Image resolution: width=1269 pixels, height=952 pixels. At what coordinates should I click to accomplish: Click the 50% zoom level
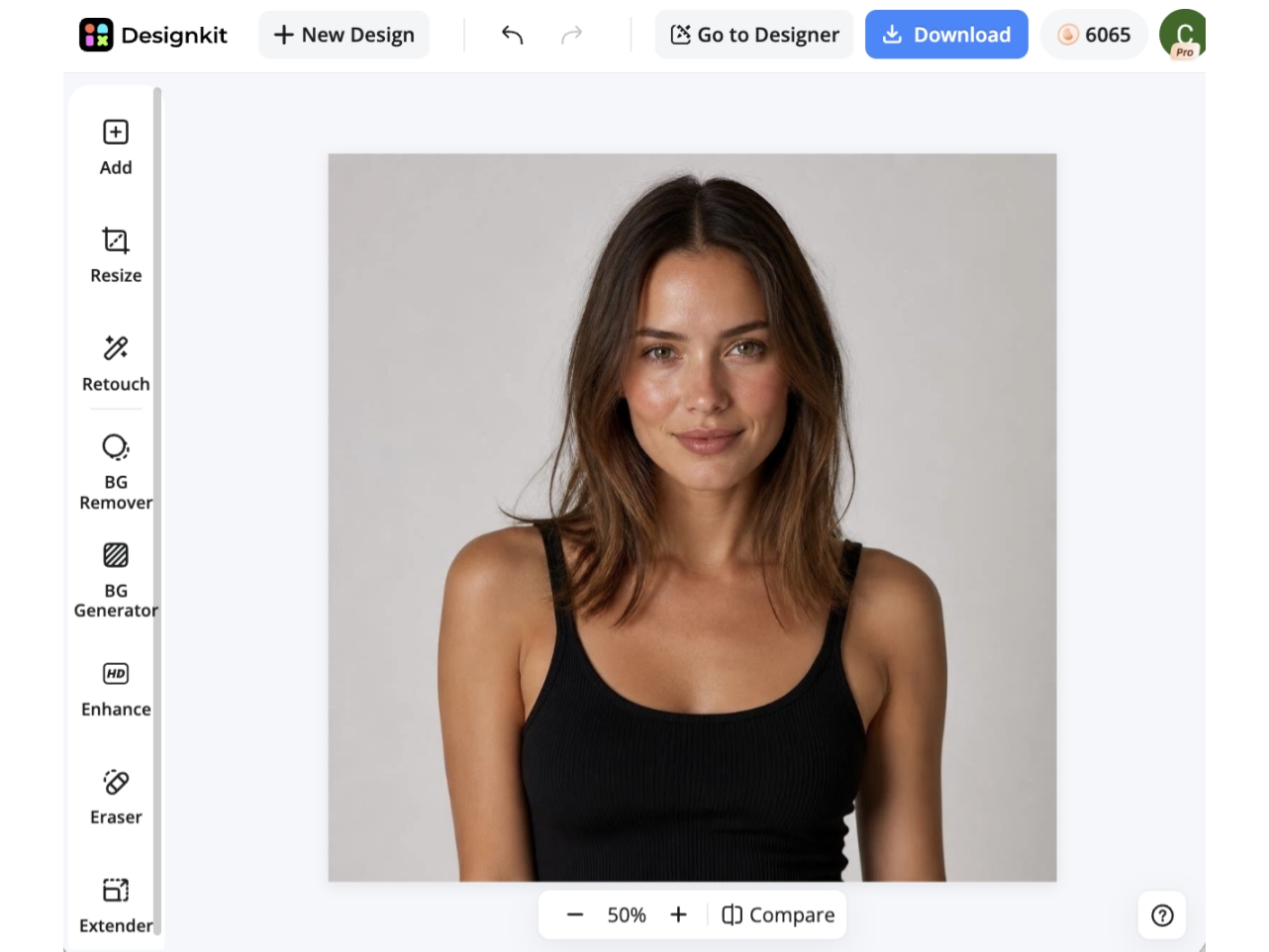pyautogui.click(x=627, y=915)
